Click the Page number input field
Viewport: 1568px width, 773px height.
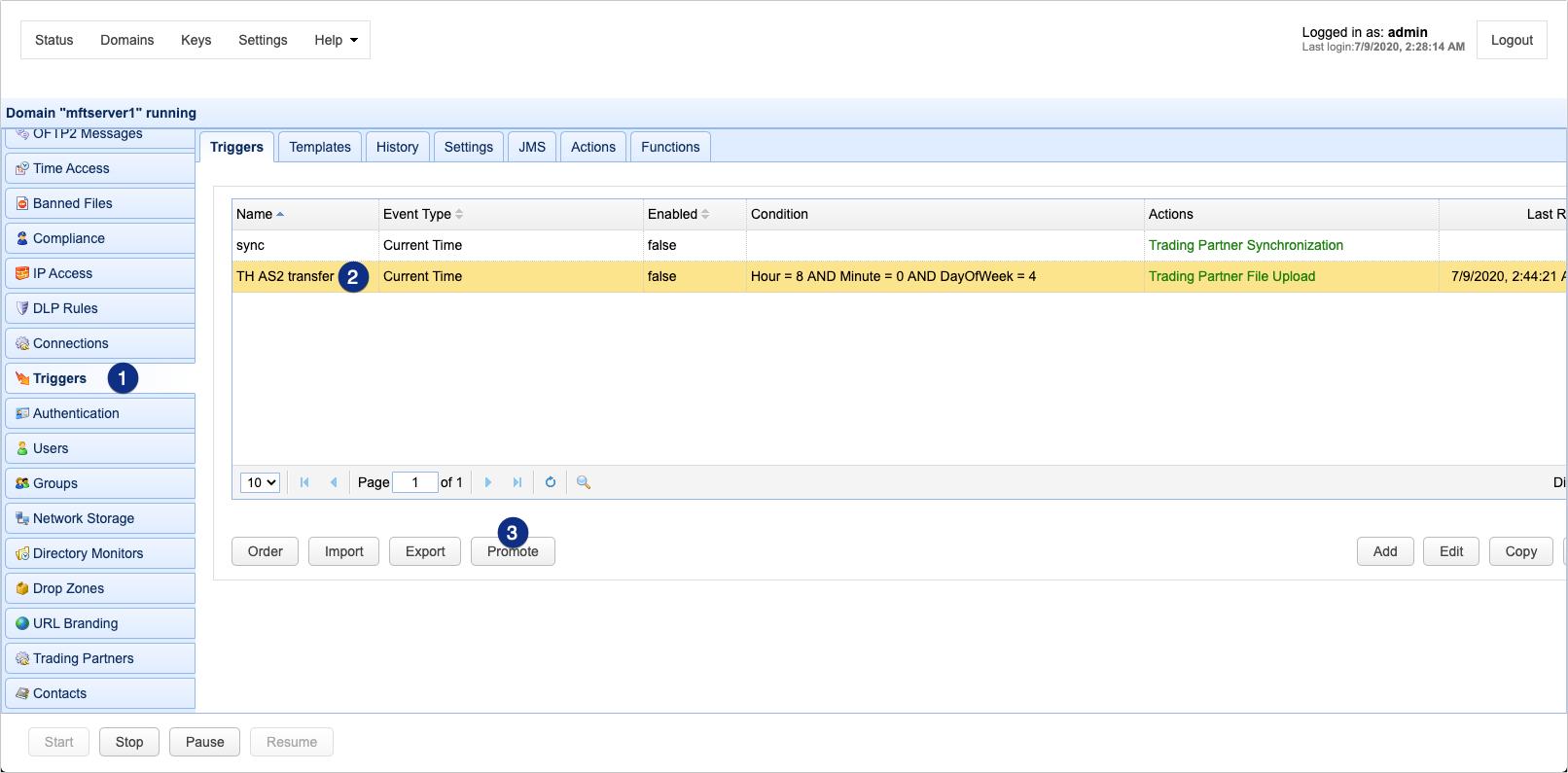click(x=415, y=482)
